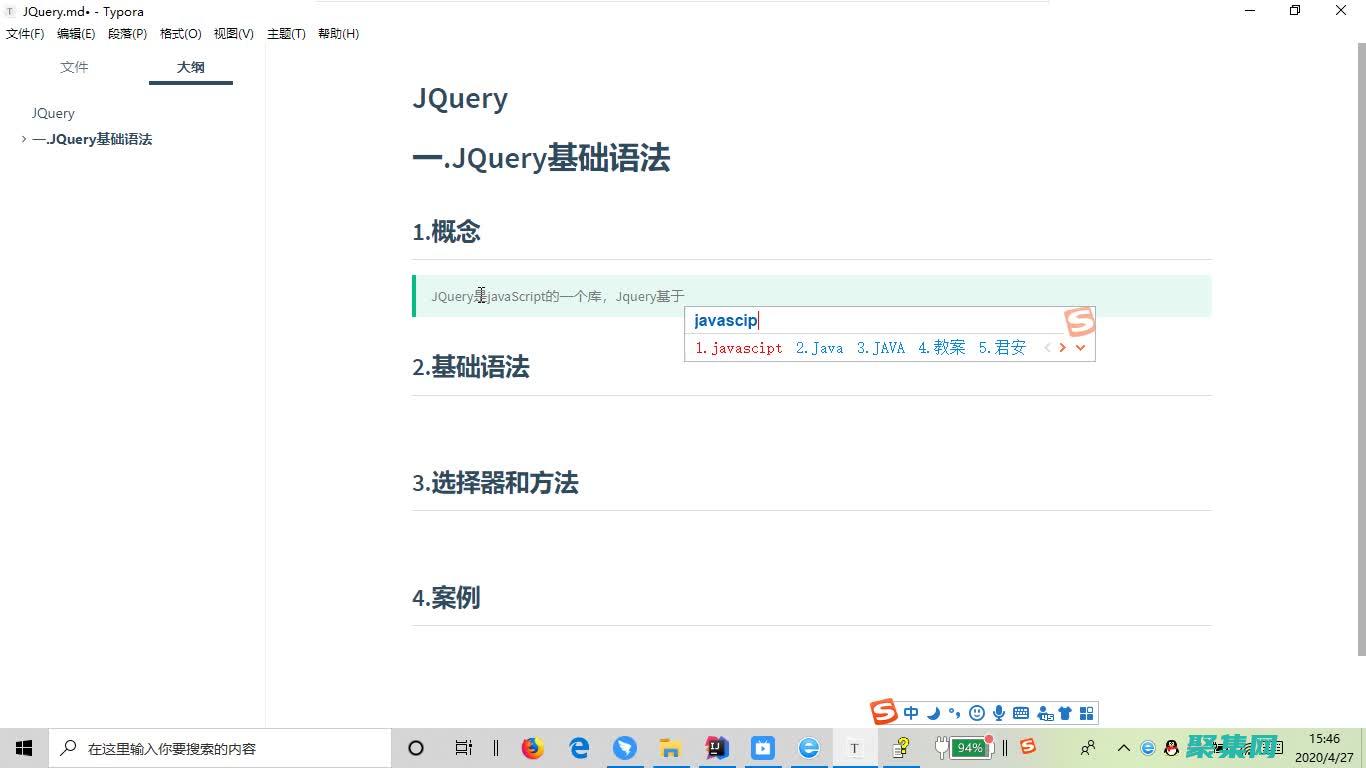The height and width of the screenshot is (768, 1366).
Task: Open the Sogou toolbar grid menu icon
Action: (1088, 713)
